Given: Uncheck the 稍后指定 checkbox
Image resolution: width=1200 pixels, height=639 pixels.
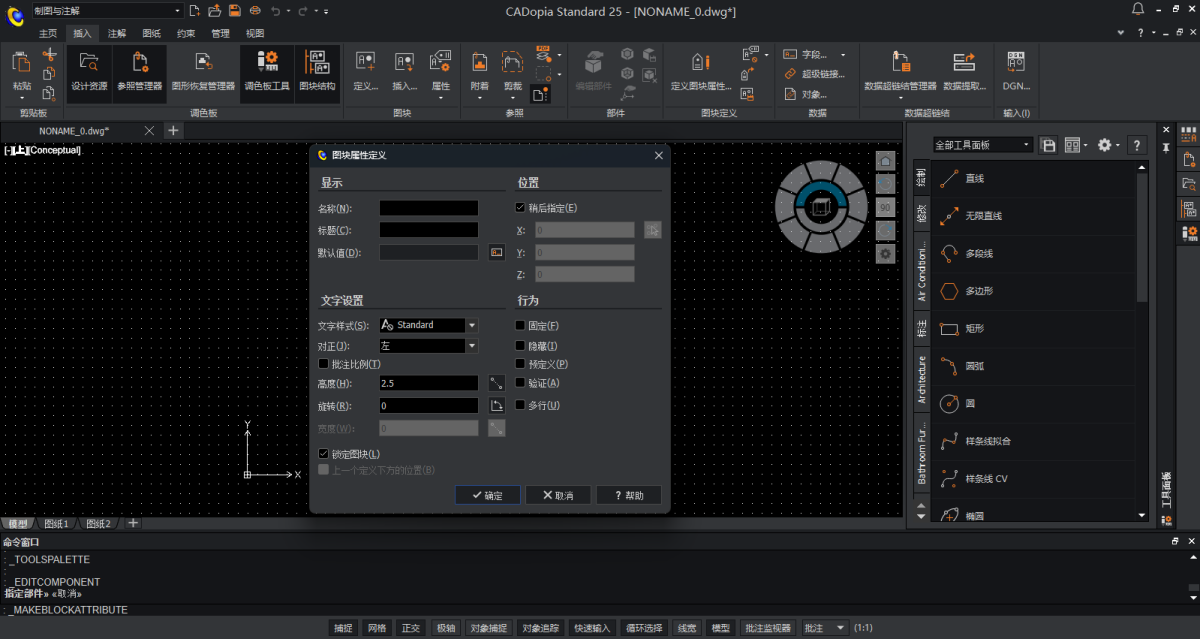Looking at the screenshot, I should (520, 208).
